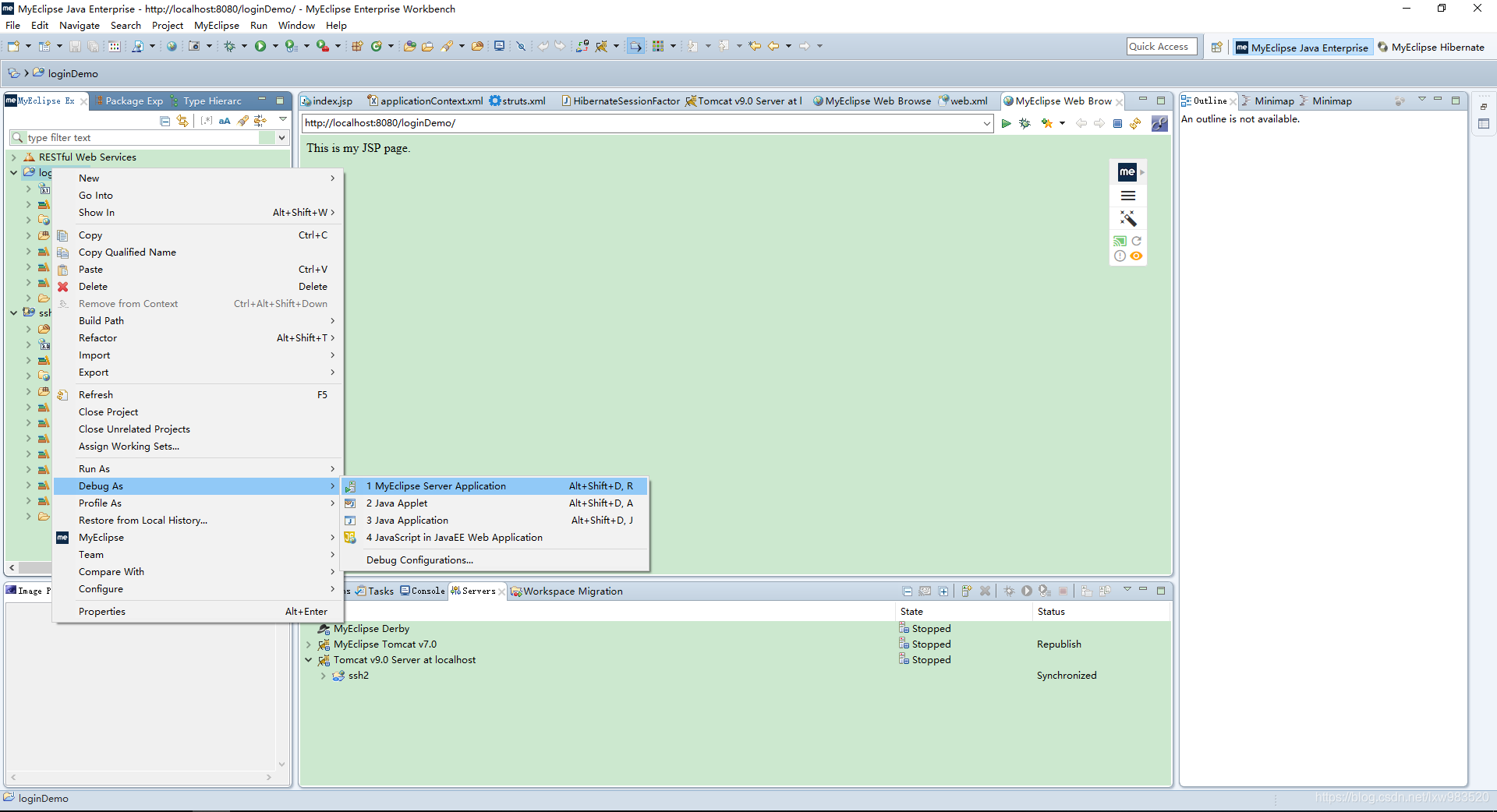Open the Run button dropdown arrow

point(275,46)
